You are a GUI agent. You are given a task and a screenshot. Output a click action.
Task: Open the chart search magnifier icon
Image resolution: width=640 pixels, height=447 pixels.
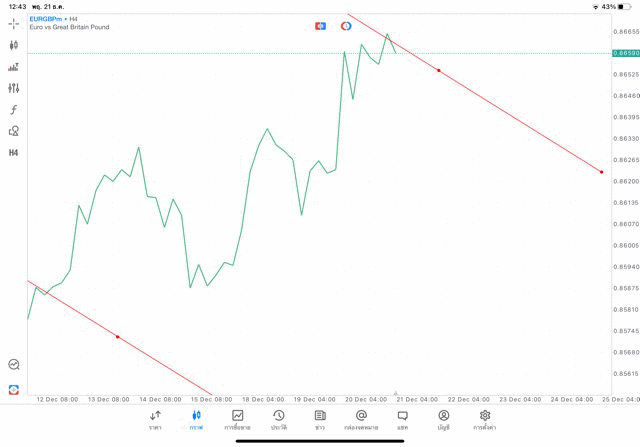click(x=14, y=365)
